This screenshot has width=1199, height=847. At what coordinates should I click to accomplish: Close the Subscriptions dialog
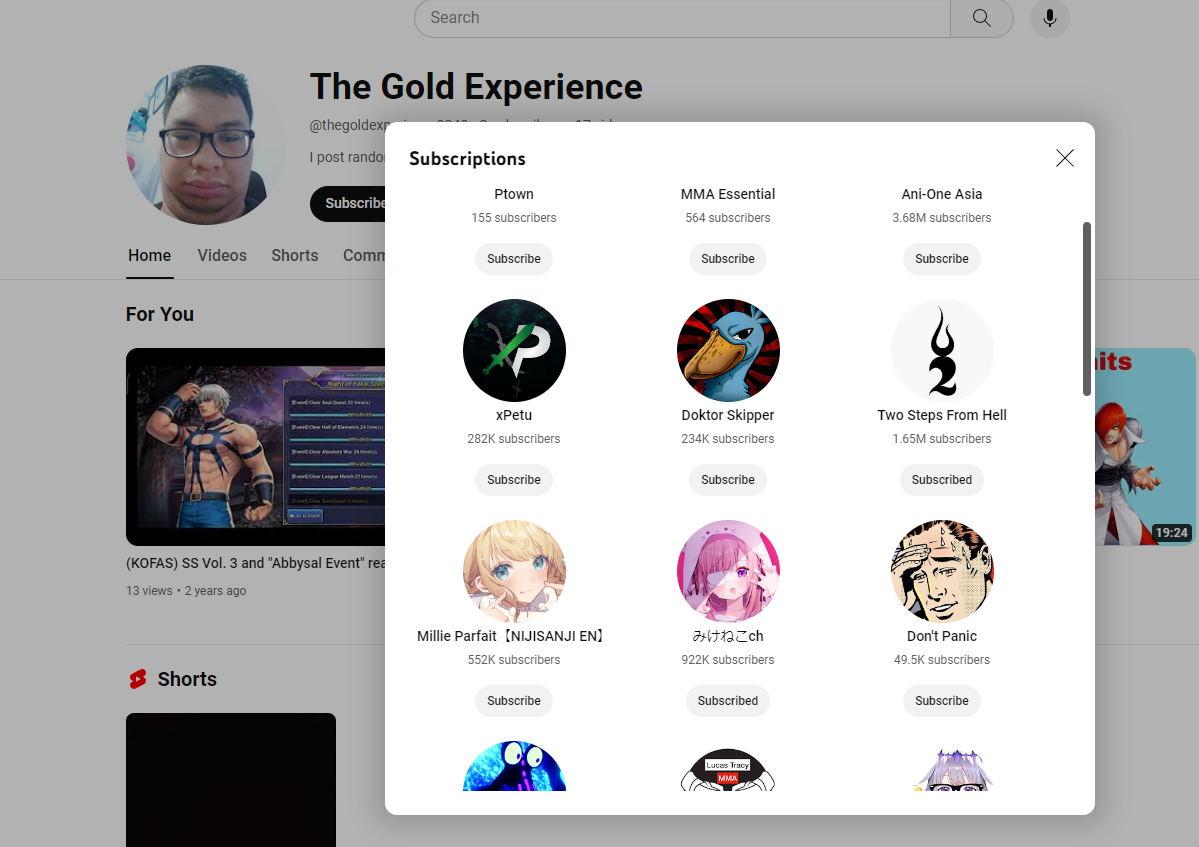click(x=1064, y=158)
